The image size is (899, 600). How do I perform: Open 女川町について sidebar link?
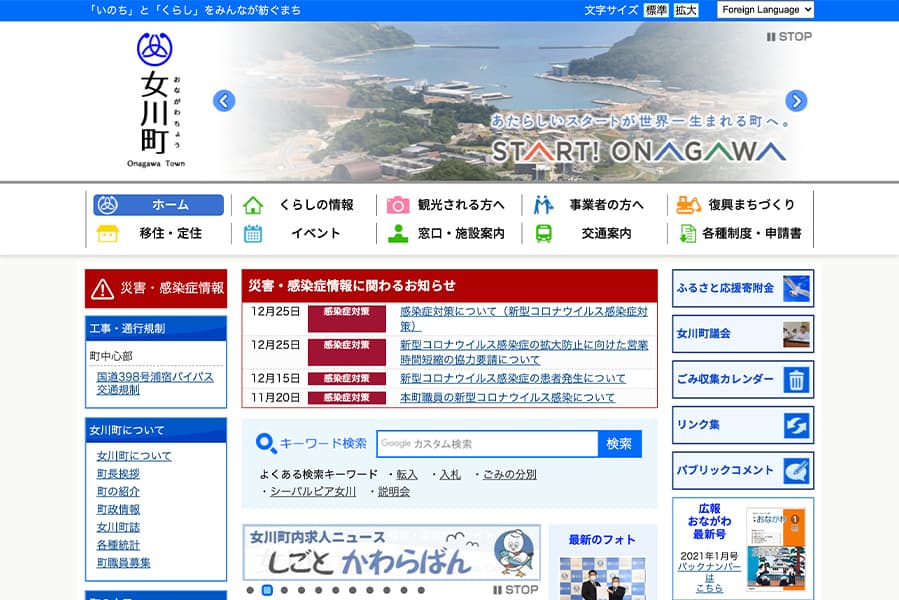134,456
